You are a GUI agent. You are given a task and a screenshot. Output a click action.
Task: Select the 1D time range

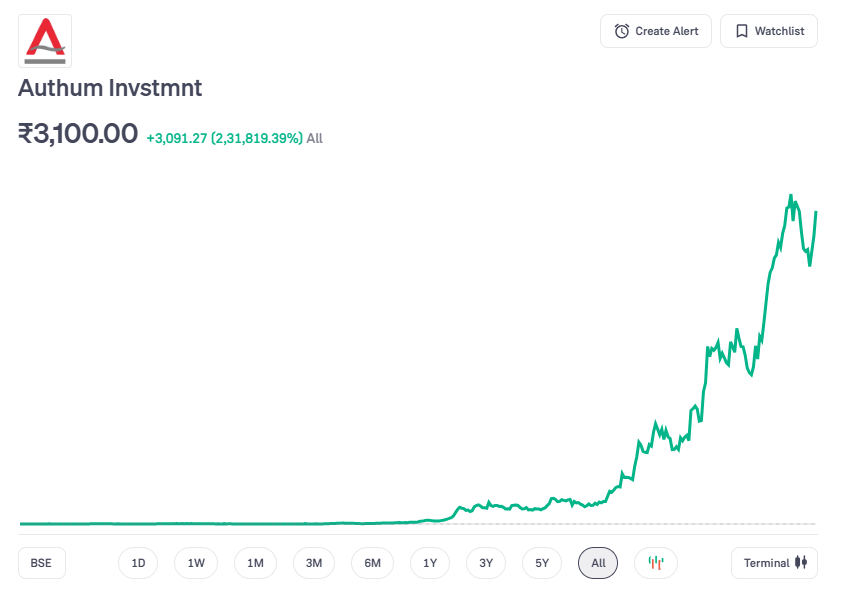click(138, 563)
